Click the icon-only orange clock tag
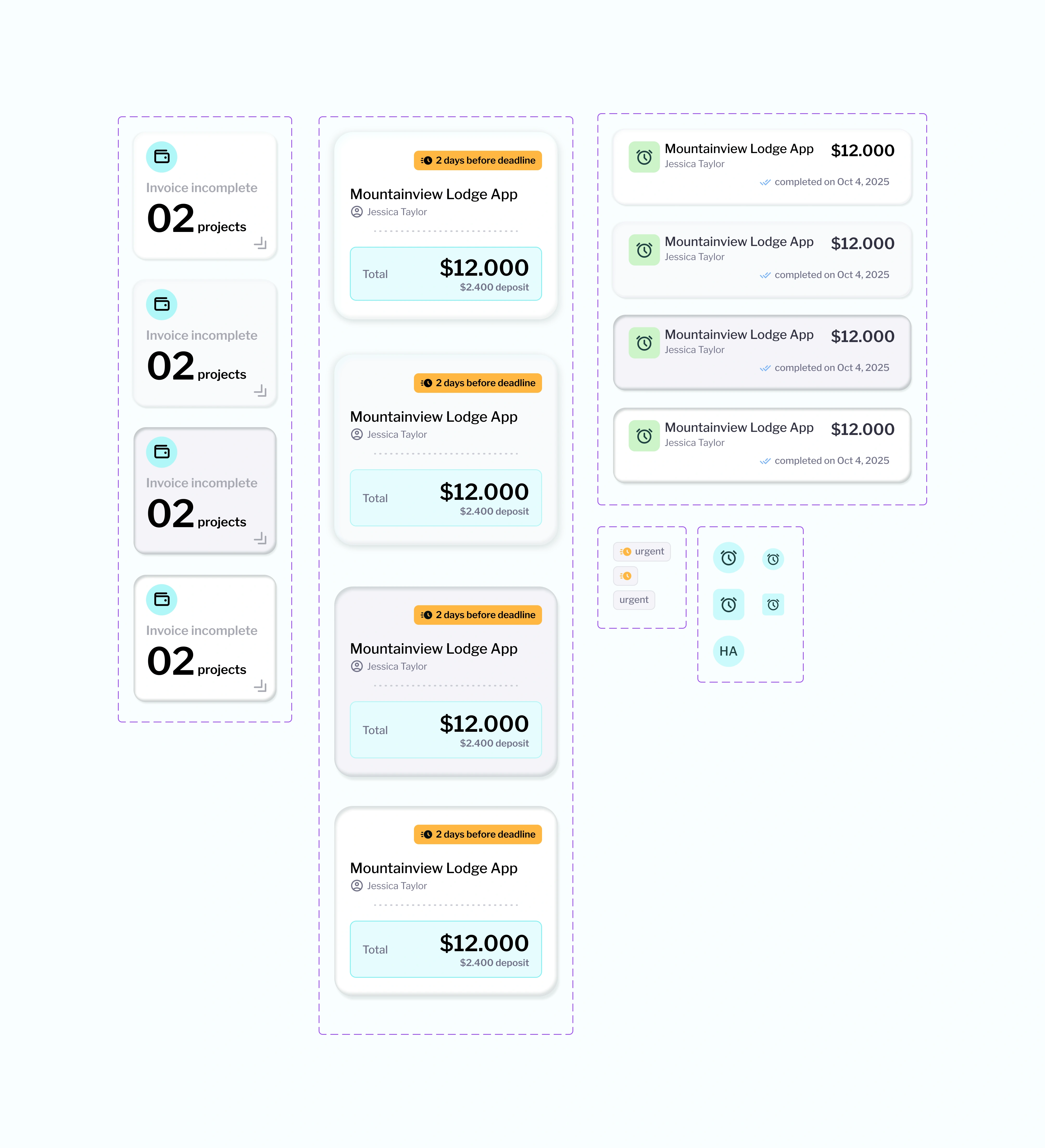Viewport: 1045px width, 1148px height. point(625,576)
